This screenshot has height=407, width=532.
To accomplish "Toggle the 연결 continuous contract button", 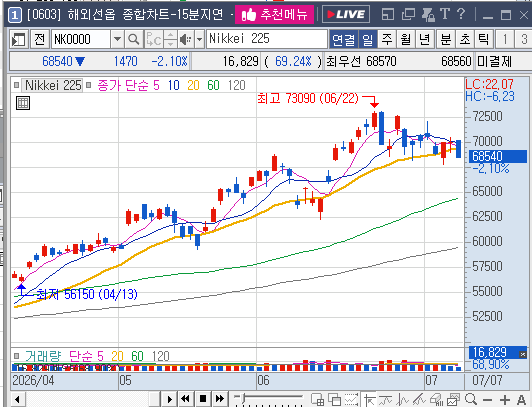I will click(x=343, y=40).
